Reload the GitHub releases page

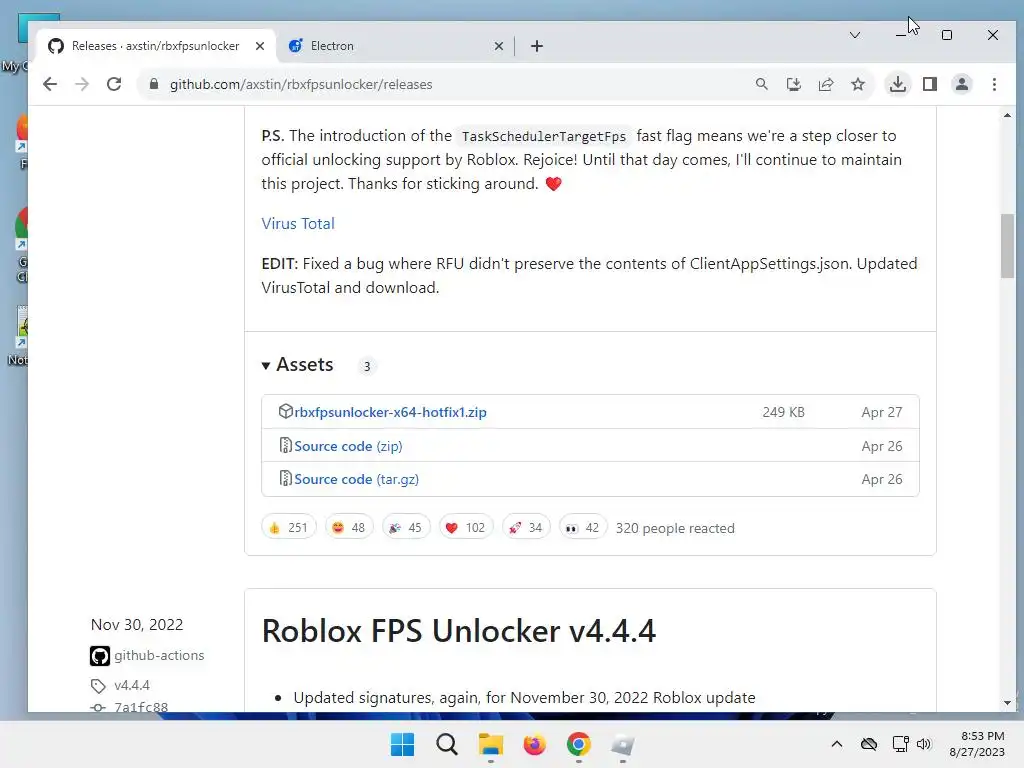(x=114, y=84)
